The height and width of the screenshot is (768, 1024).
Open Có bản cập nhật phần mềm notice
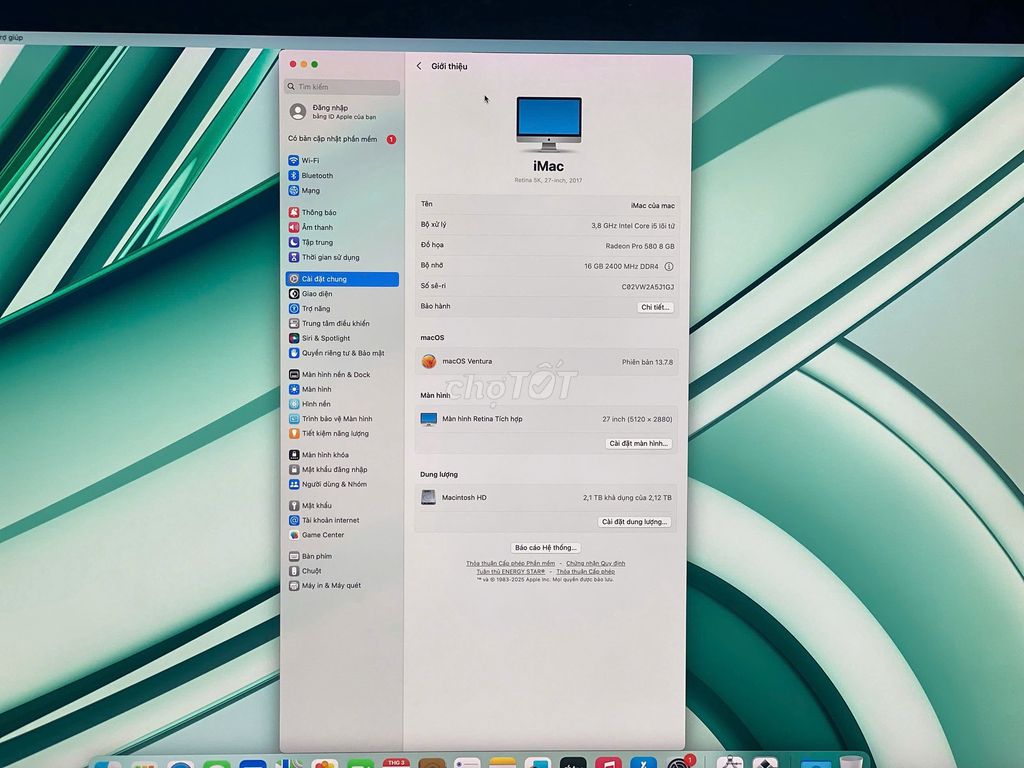click(x=342, y=139)
